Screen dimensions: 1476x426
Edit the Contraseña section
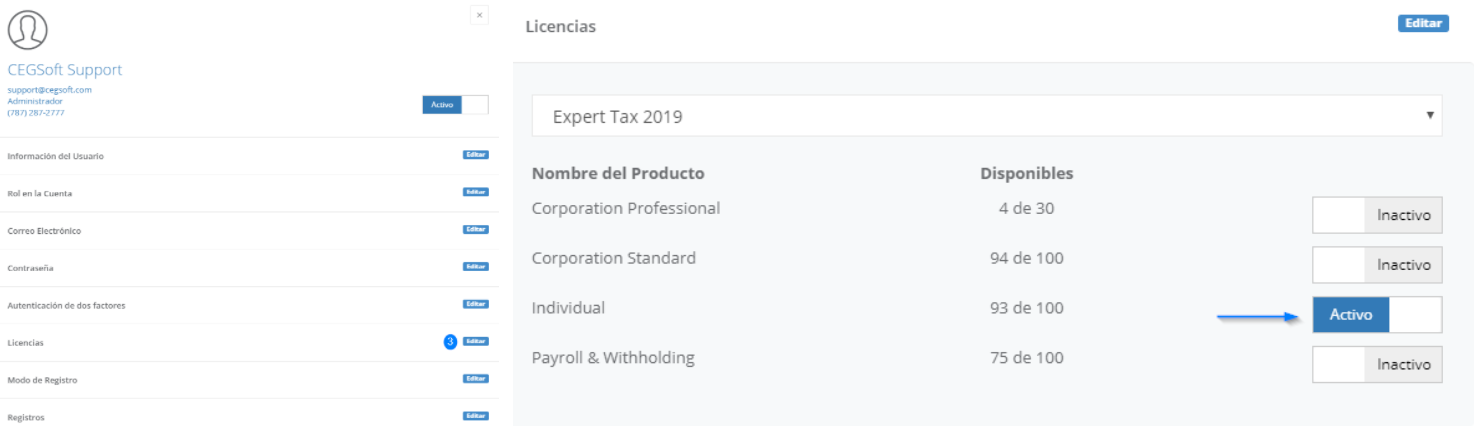tap(476, 267)
